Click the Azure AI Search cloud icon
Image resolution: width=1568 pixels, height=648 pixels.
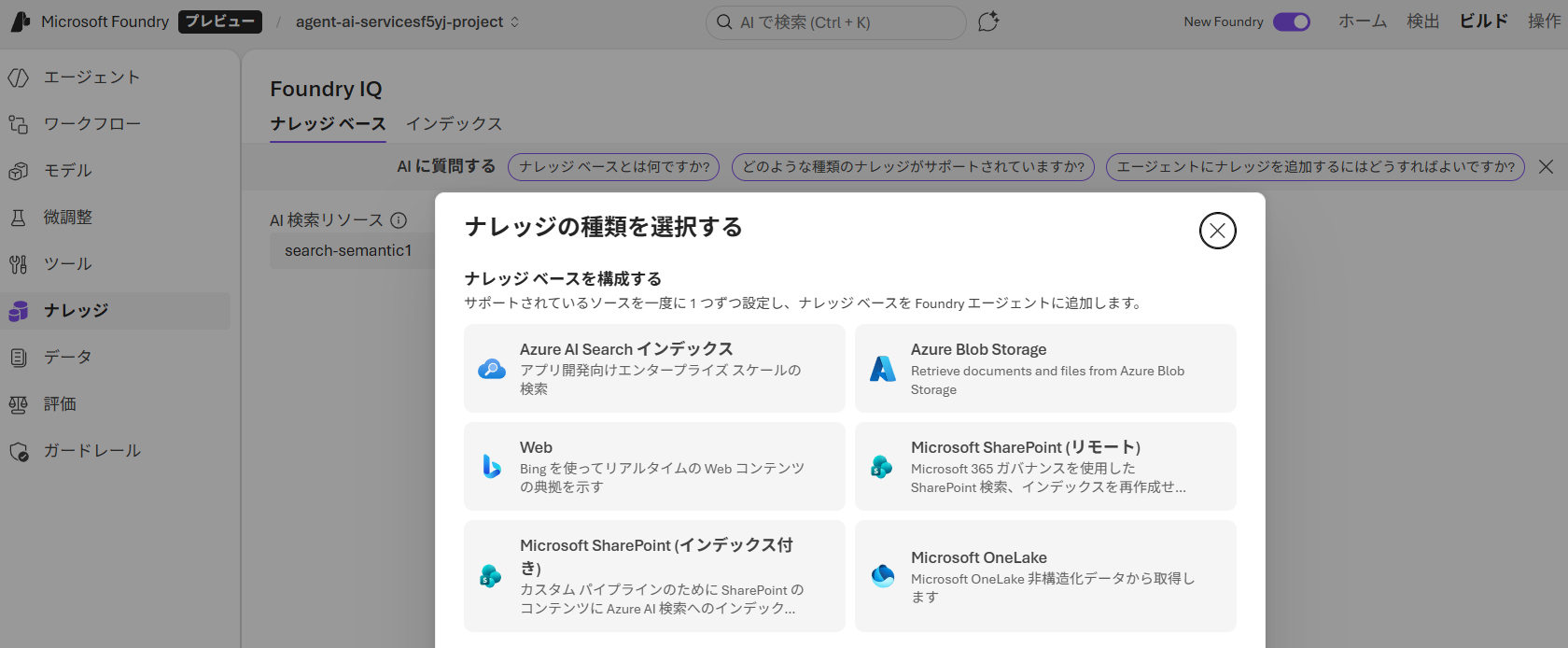point(492,369)
